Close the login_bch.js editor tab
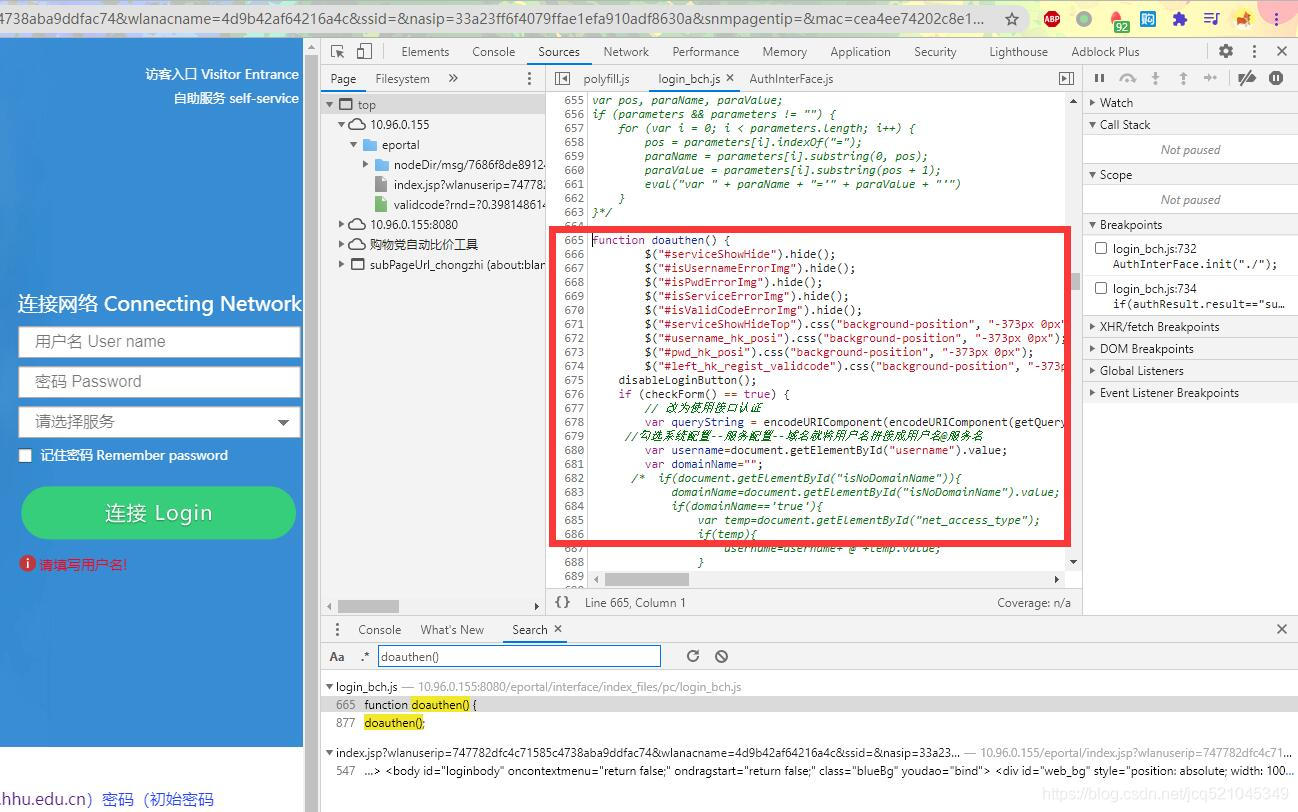 pyautogui.click(x=730, y=78)
